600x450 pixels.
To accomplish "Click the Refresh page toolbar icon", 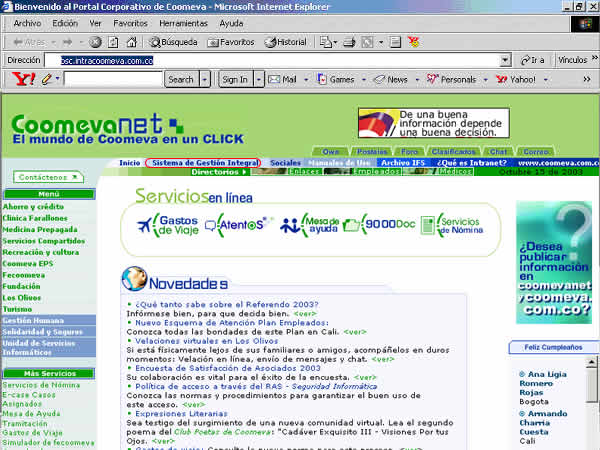I will coord(113,42).
